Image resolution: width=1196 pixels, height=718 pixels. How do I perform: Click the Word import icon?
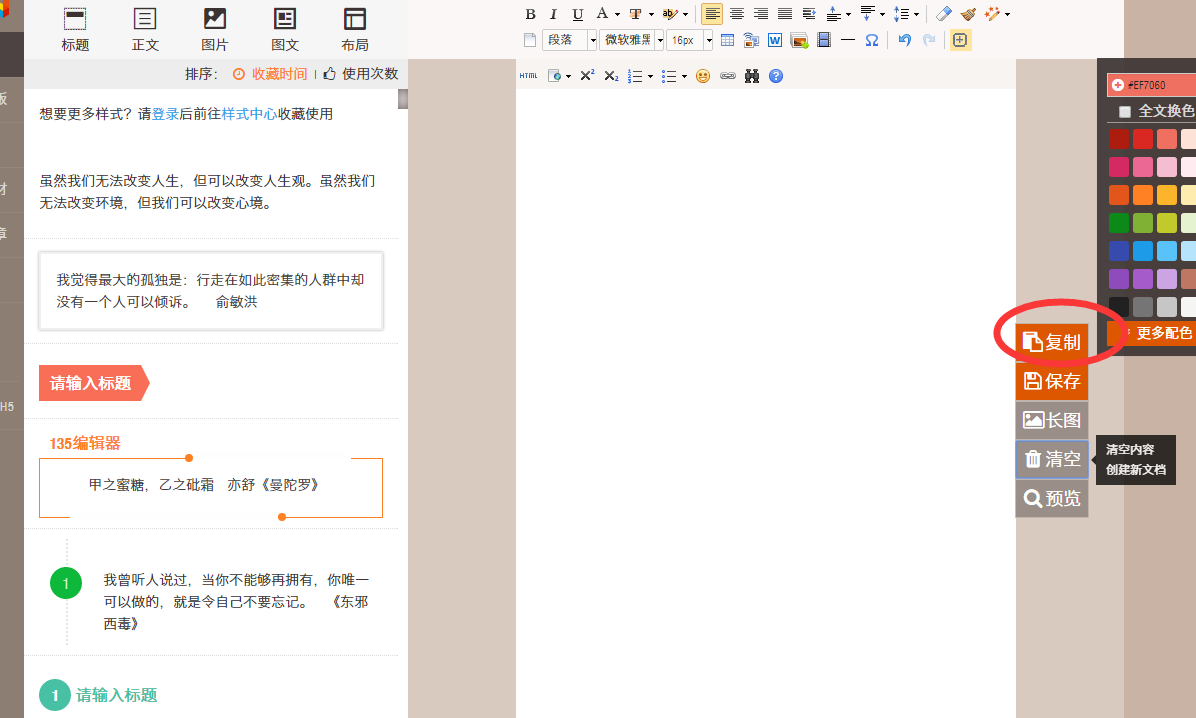[x=775, y=40]
